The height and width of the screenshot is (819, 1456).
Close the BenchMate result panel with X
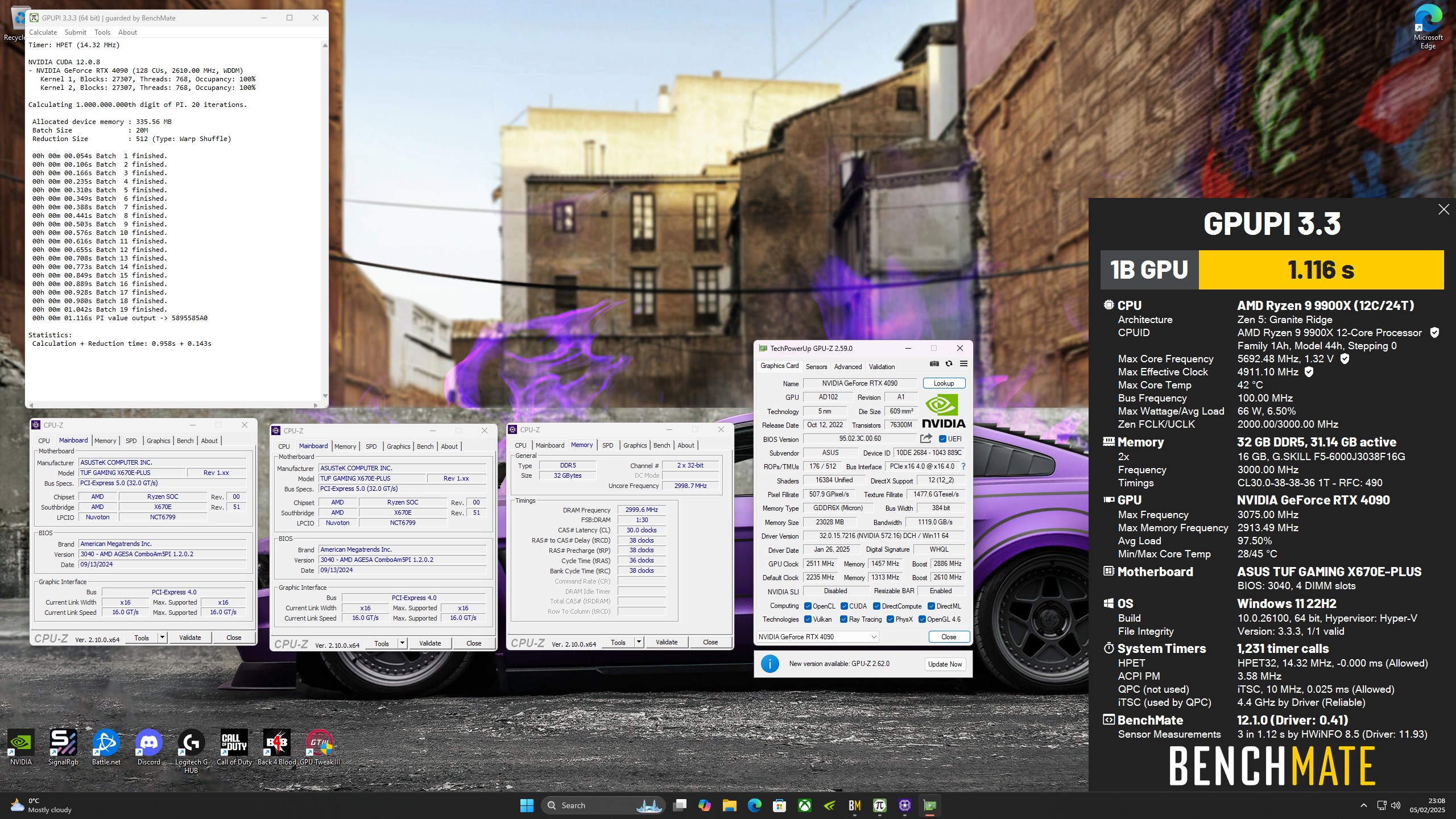tap(1443, 209)
